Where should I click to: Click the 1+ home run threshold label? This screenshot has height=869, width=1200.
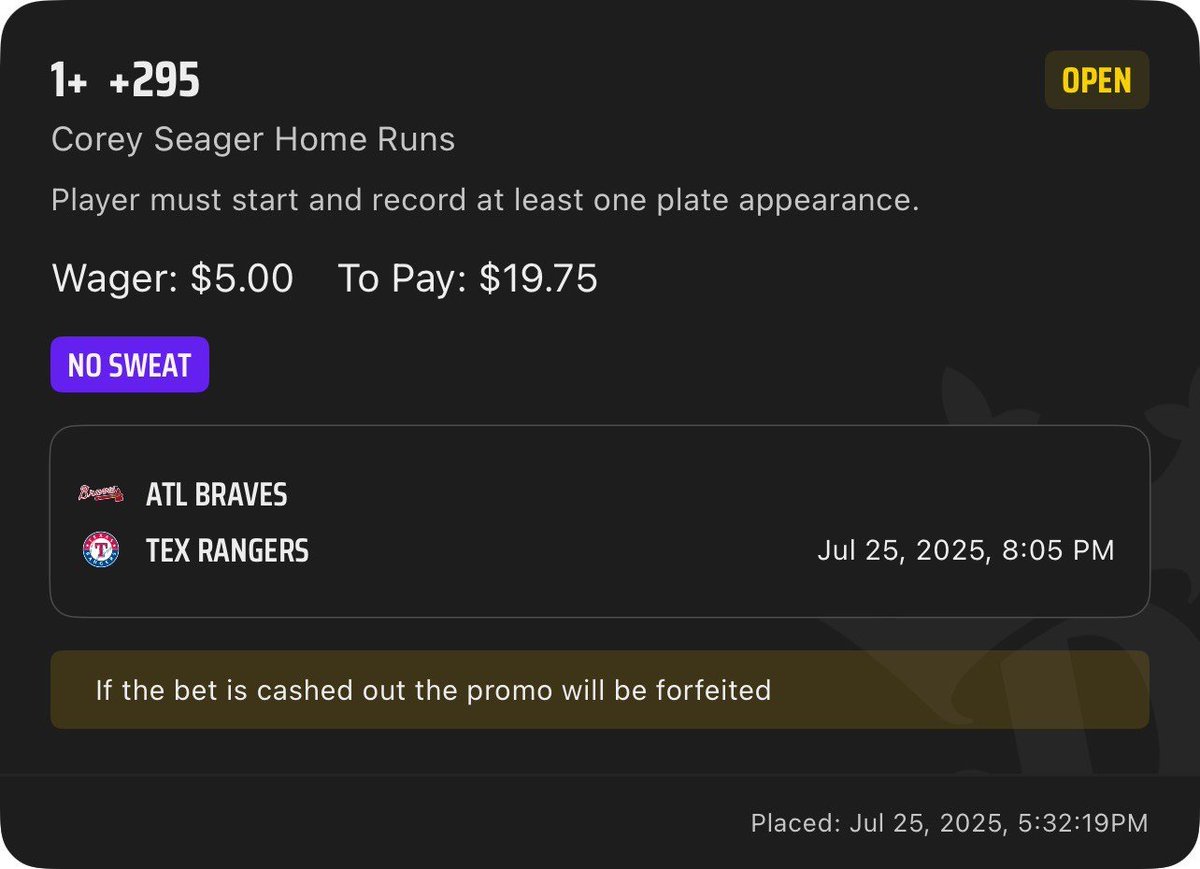[x=70, y=81]
